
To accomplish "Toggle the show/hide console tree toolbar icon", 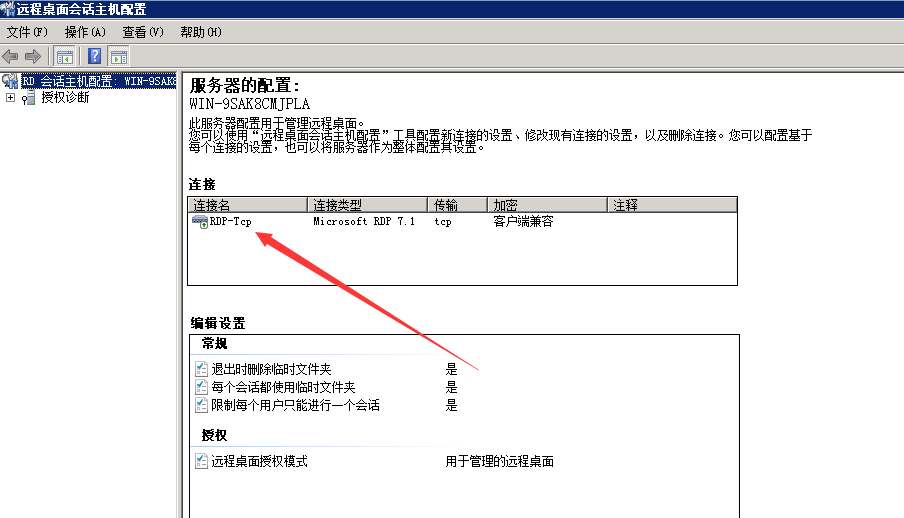I will 64,56.
